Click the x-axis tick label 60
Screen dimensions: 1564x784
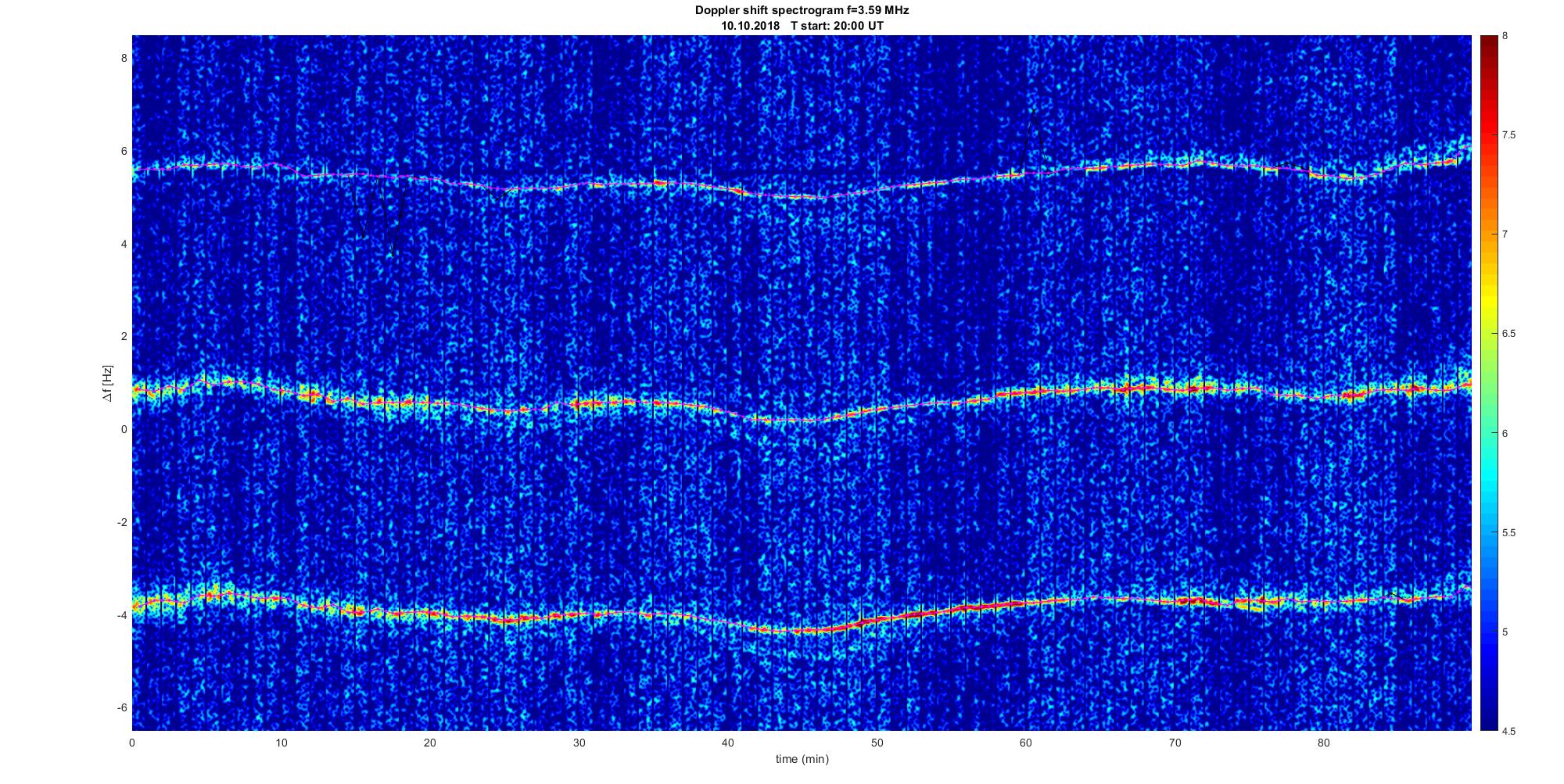pos(1026,743)
